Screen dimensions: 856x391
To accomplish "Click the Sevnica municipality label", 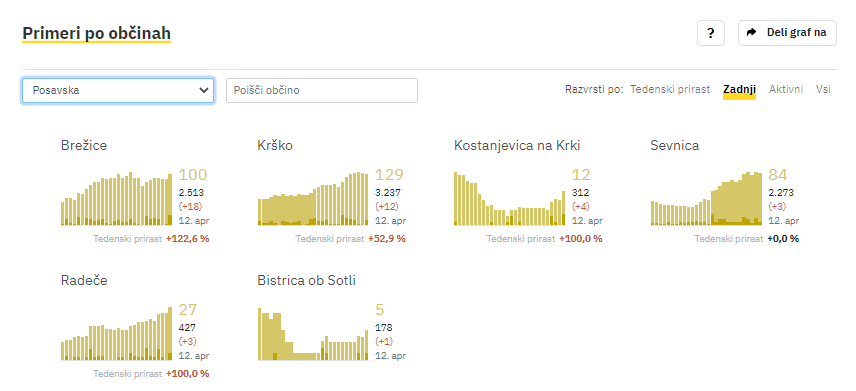I will (x=675, y=145).
